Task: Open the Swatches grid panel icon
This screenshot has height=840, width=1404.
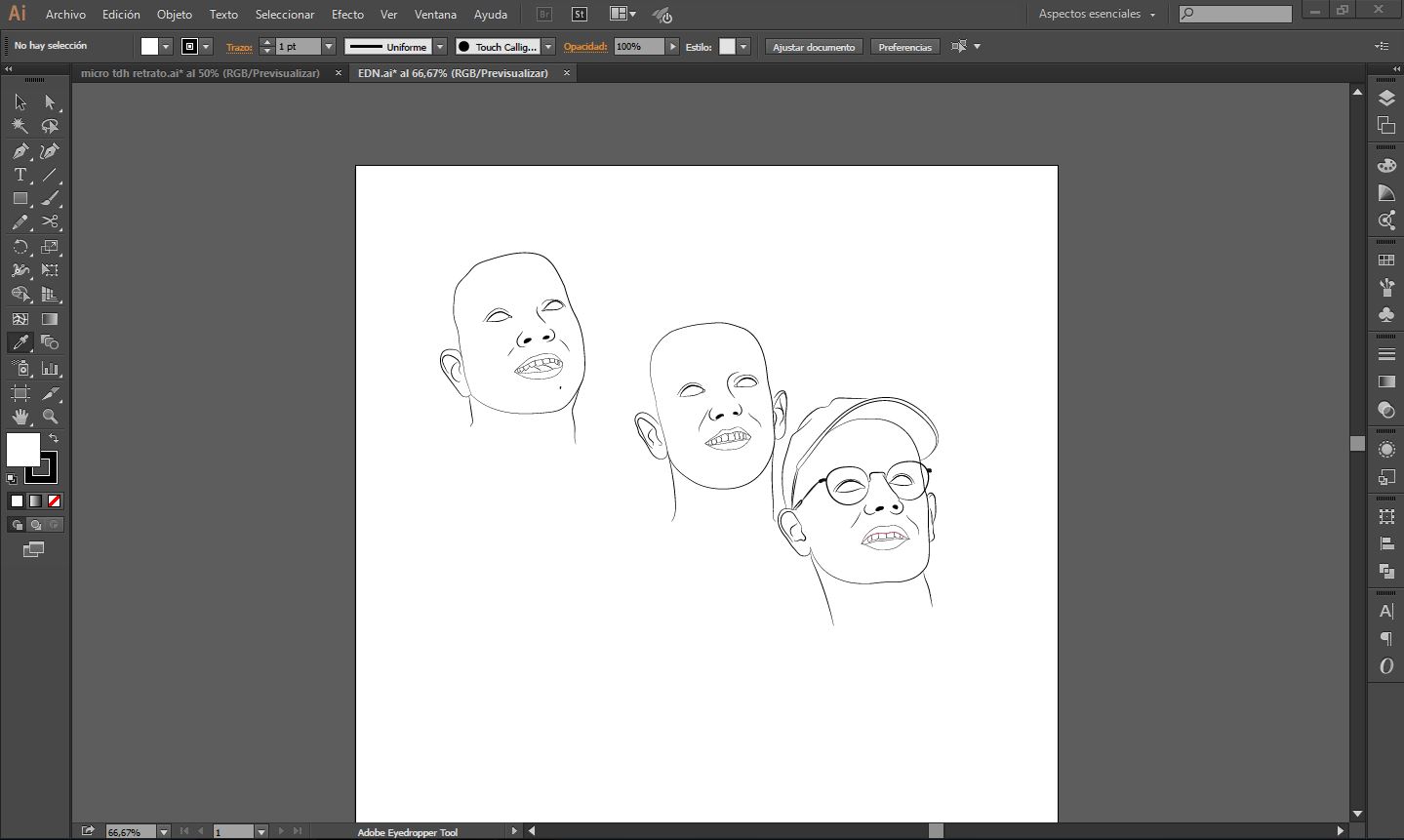Action: pos(1386,260)
